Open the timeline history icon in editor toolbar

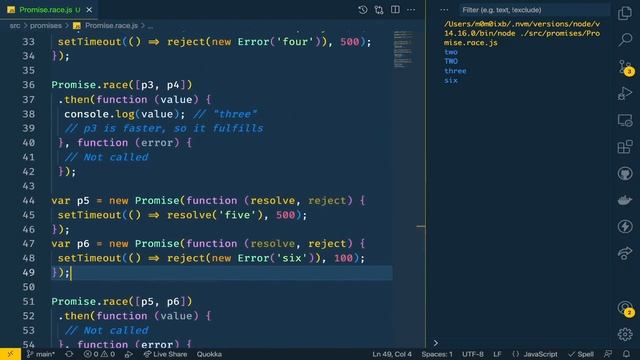[362, 10]
